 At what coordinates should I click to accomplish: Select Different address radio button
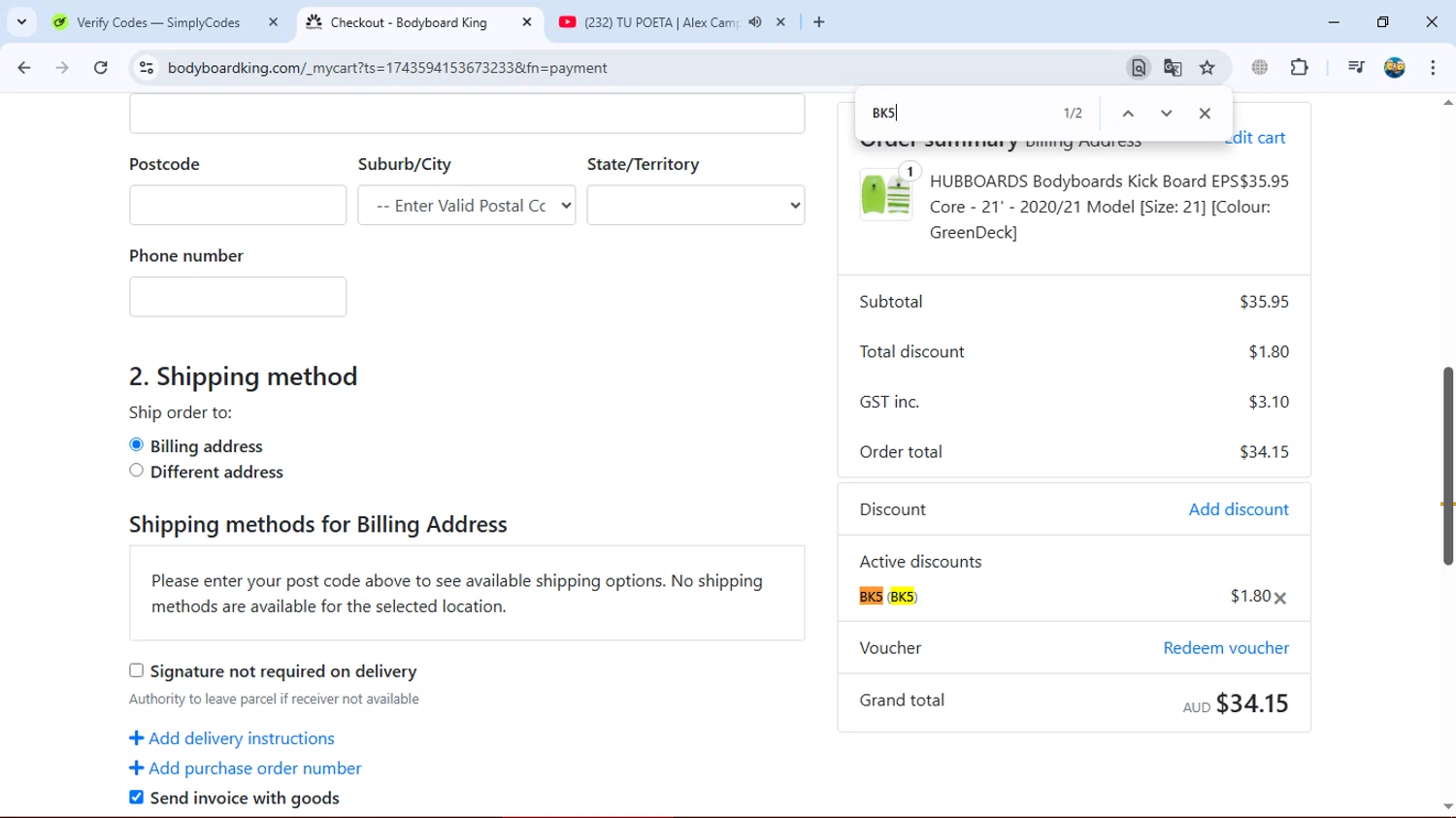(x=136, y=471)
